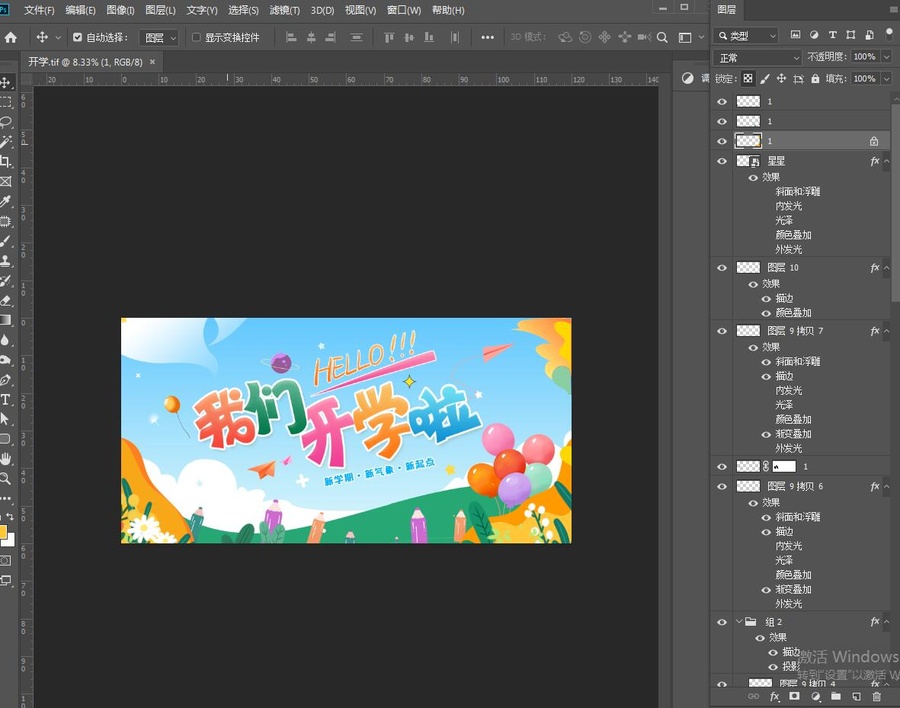Add a layer style via bottom fx icon
This screenshot has width=900, height=708.
tap(774, 697)
